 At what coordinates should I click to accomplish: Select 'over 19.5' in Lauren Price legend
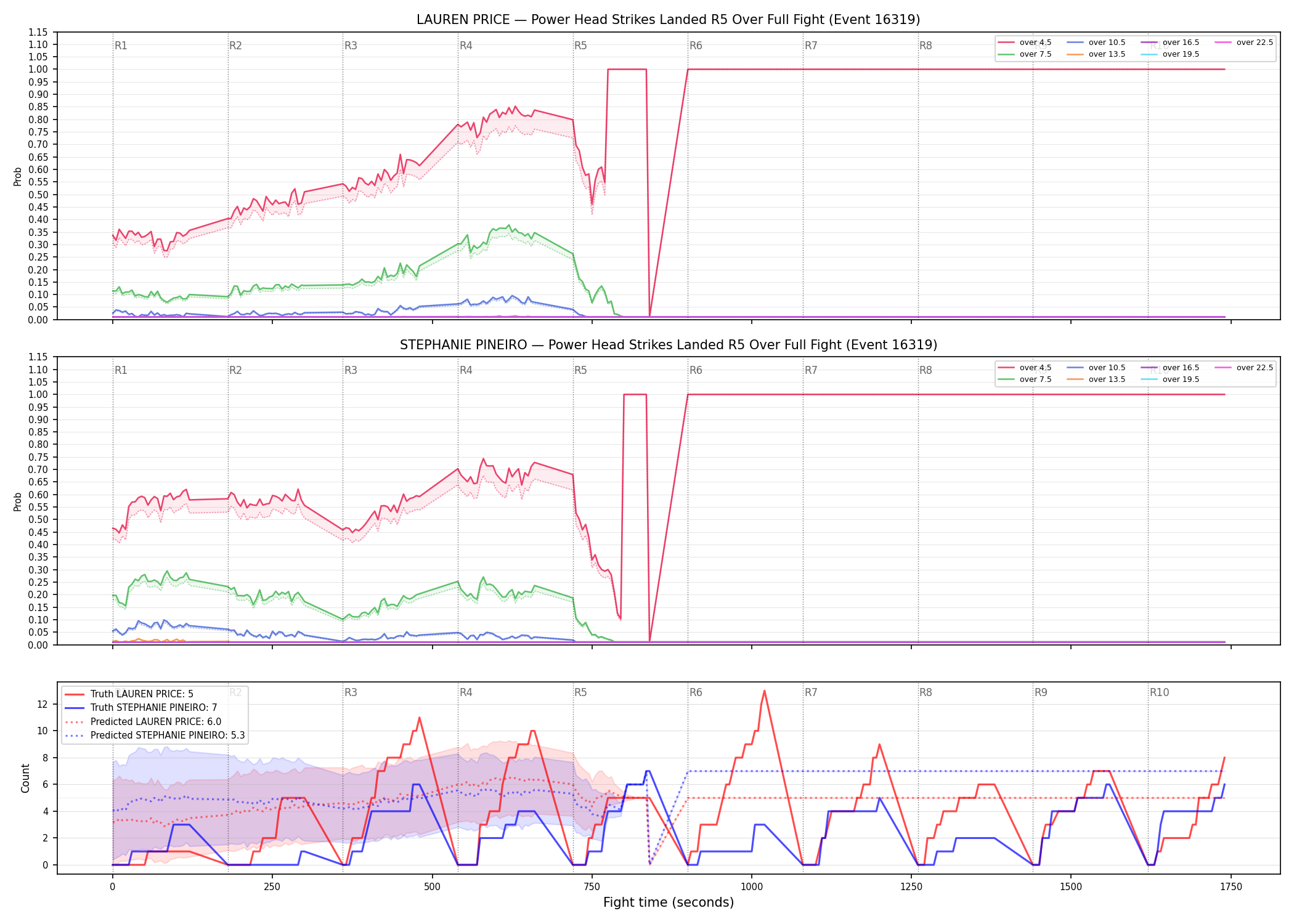1170,54
